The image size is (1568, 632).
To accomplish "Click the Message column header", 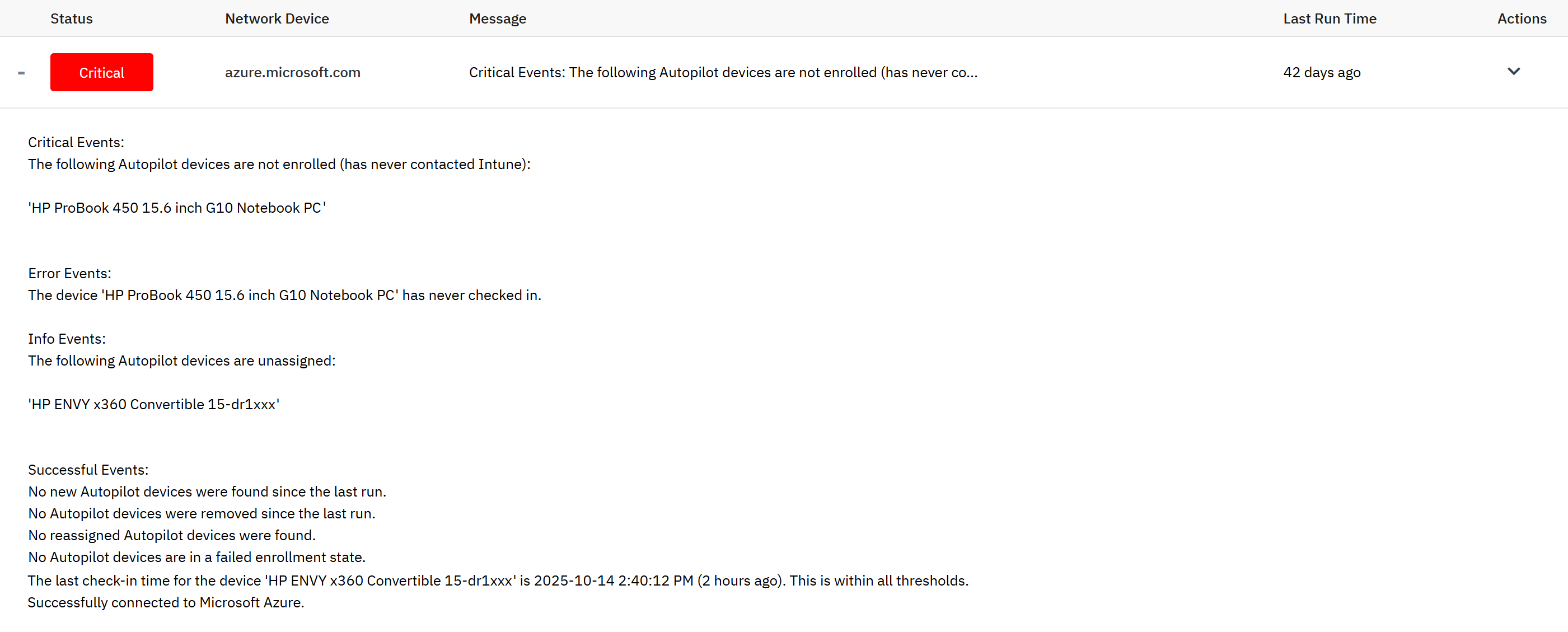I will [x=497, y=19].
